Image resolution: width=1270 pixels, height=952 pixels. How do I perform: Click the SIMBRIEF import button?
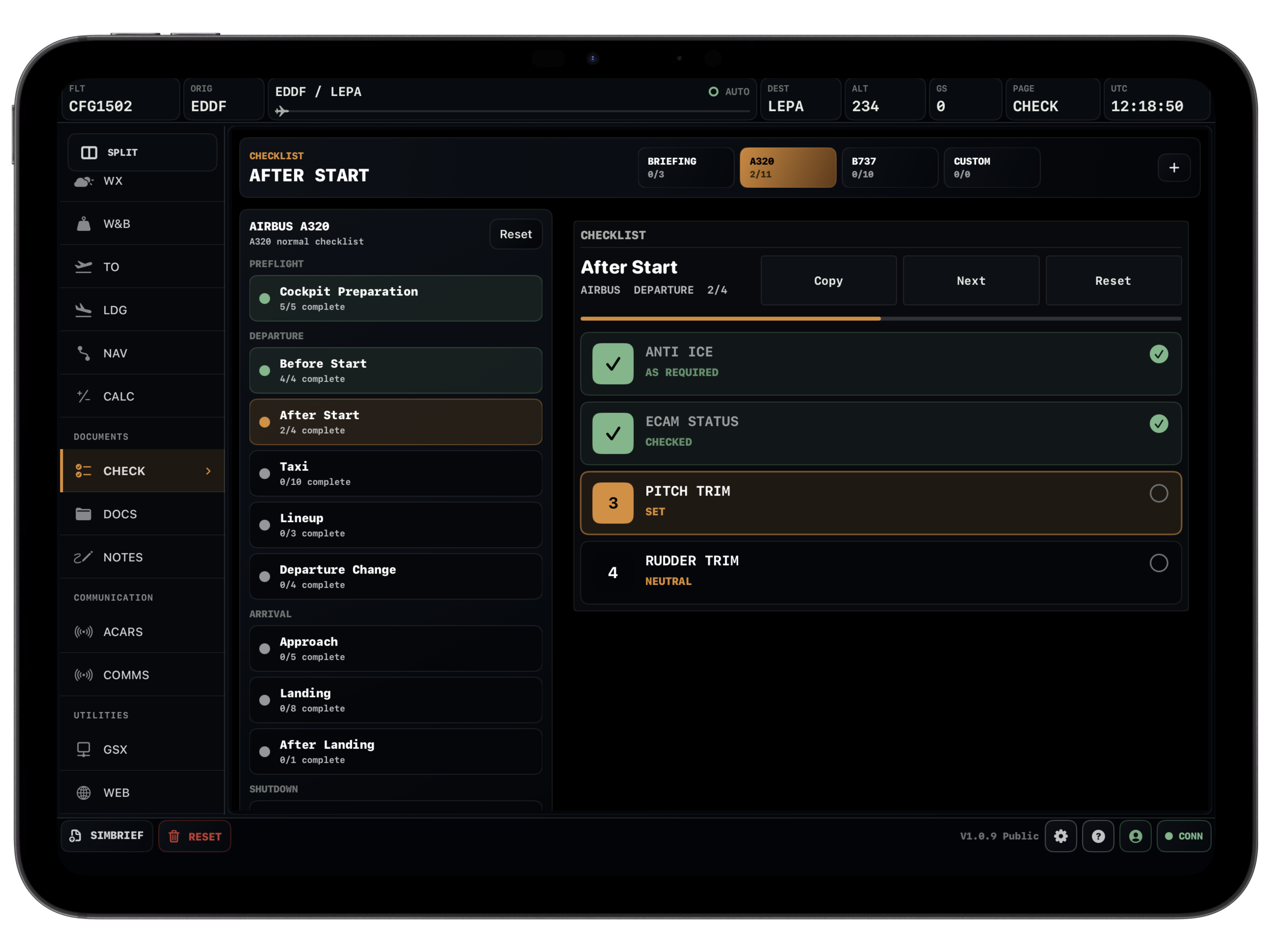[107, 836]
